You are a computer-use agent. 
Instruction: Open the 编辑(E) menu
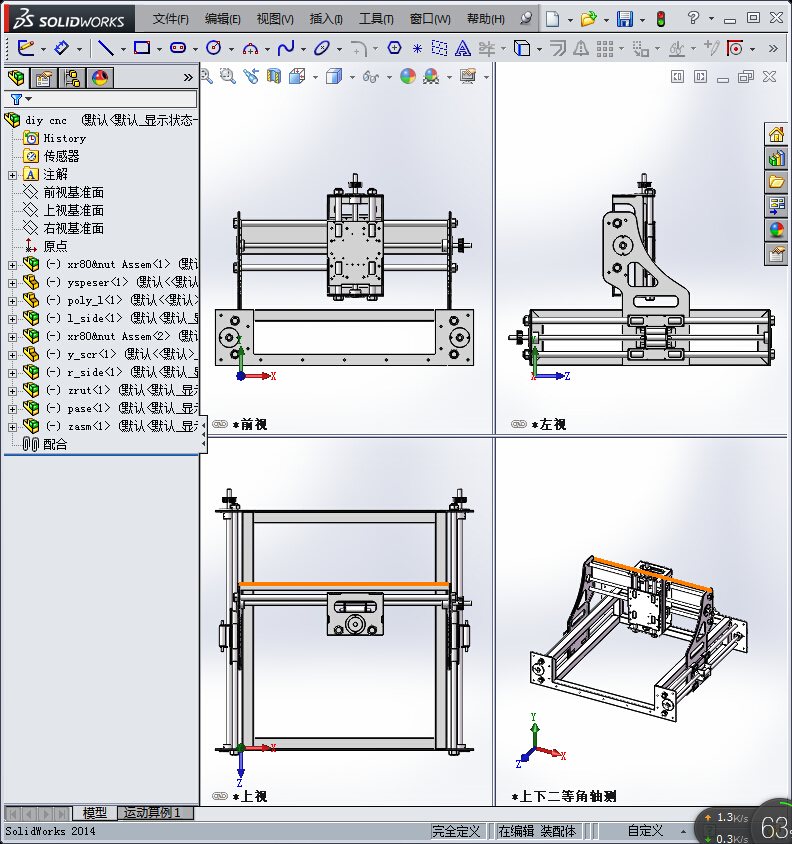222,19
